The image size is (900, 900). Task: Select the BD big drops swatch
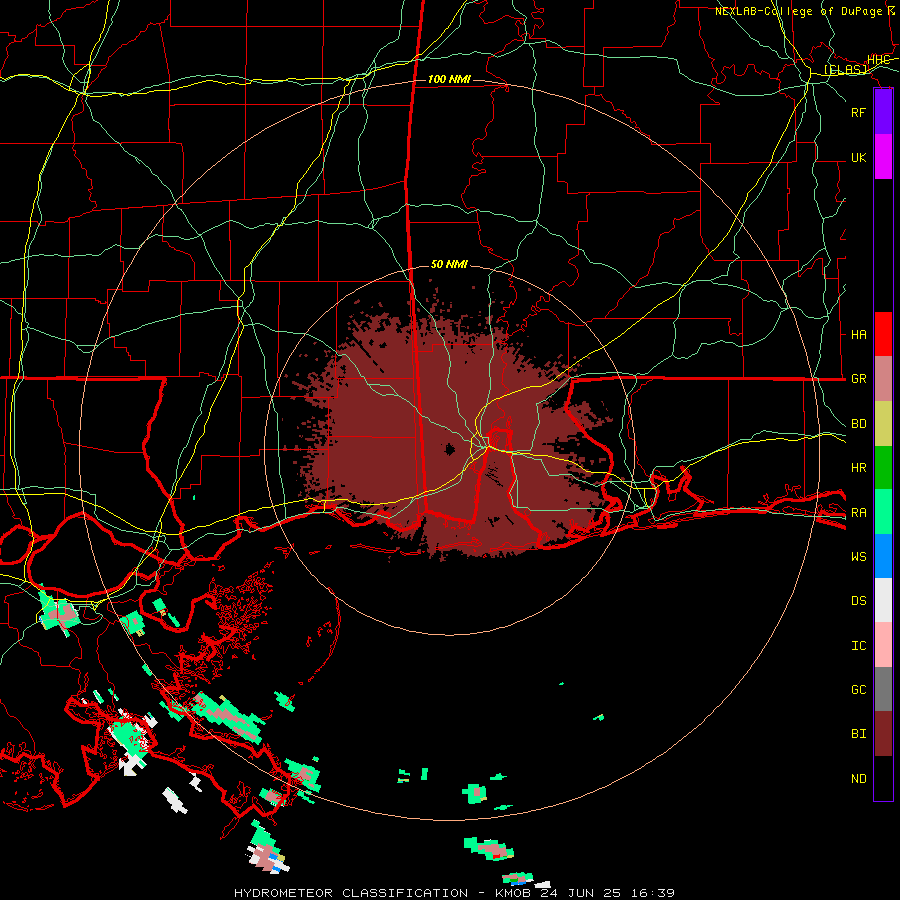pos(883,423)
